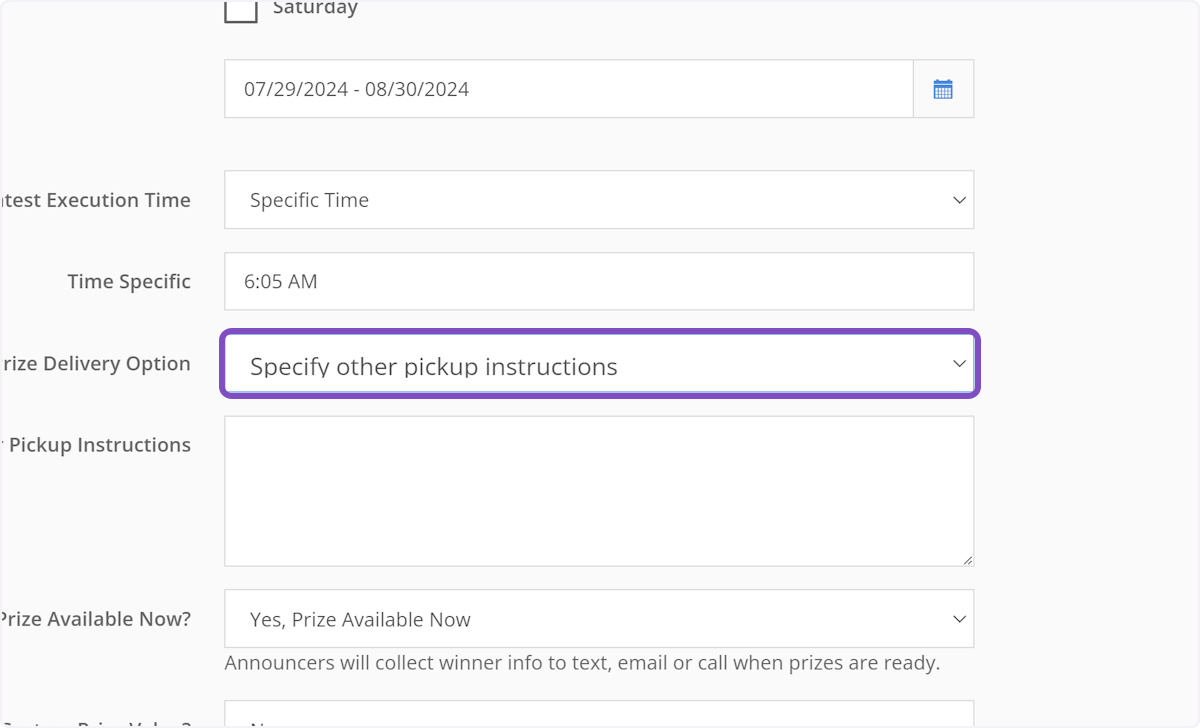Open the Contest Execution Time dropdown
1200x728 pixels.
[598, 200]
